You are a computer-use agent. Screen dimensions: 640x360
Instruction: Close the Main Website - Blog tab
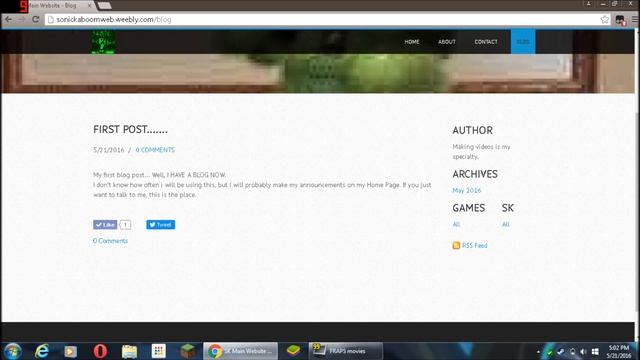click(89, 6)
